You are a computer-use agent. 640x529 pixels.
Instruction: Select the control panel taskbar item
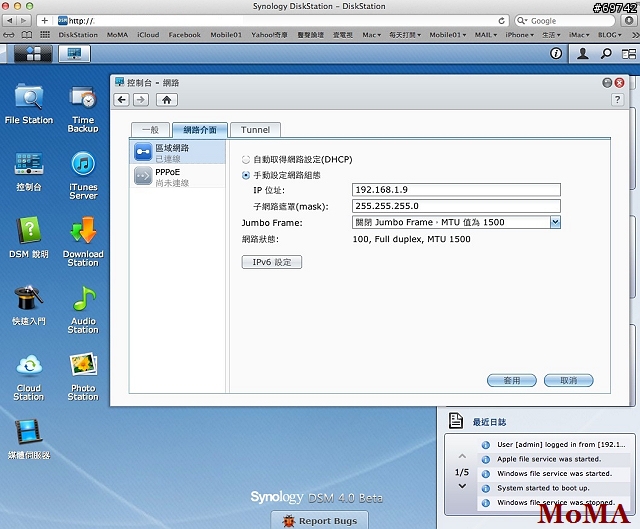[x=74, y=53]
